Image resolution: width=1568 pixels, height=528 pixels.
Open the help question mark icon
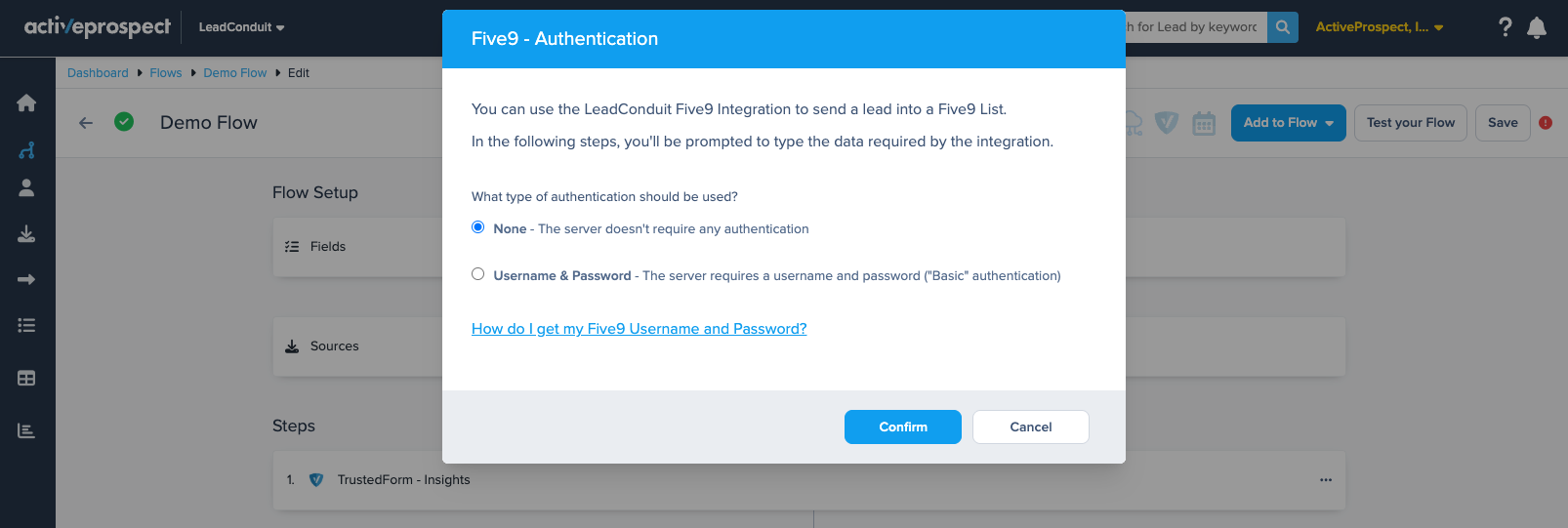(x=1506, y=27)
